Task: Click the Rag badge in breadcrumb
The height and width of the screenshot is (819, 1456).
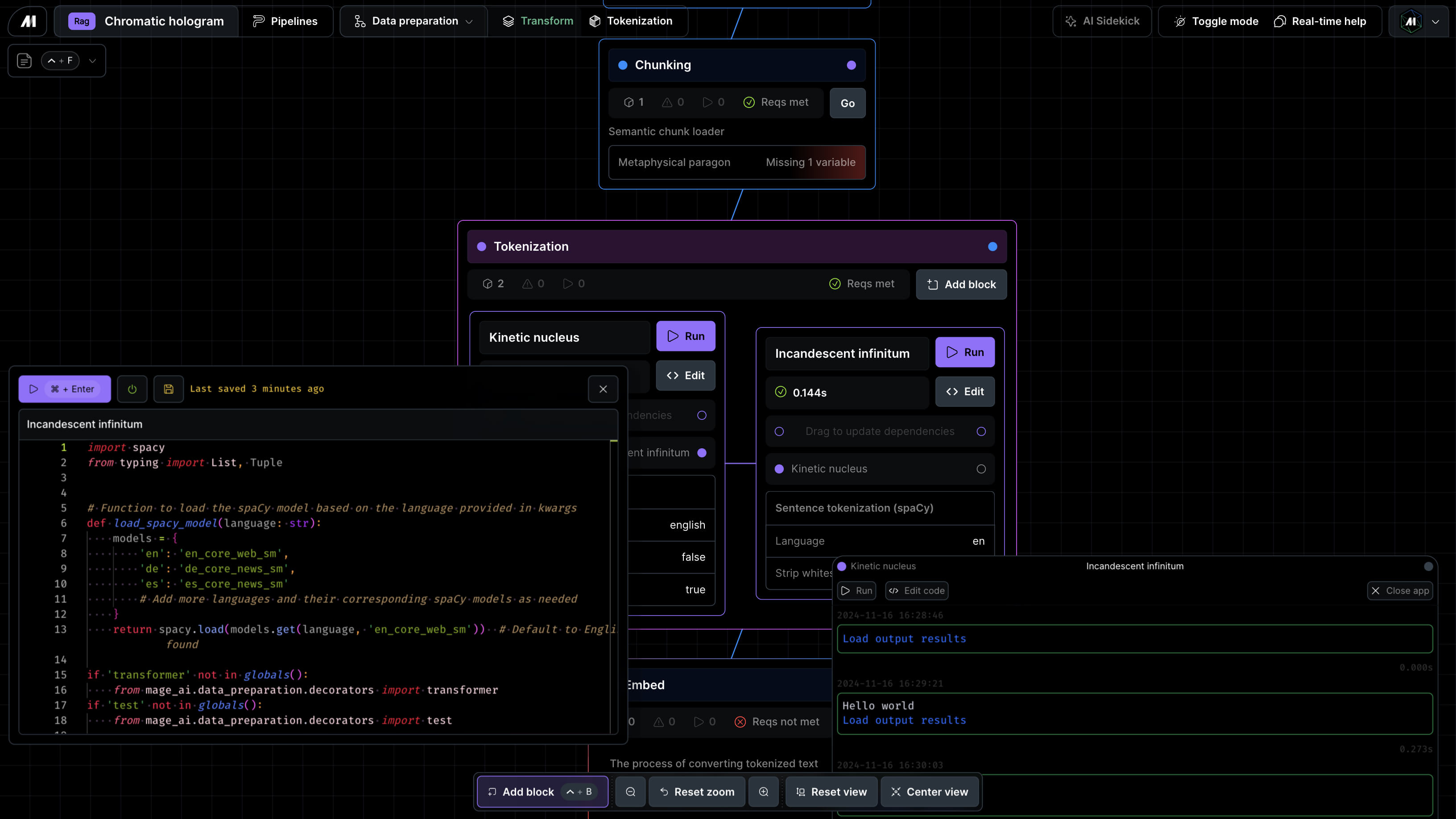Action: (x=81, y=21)
